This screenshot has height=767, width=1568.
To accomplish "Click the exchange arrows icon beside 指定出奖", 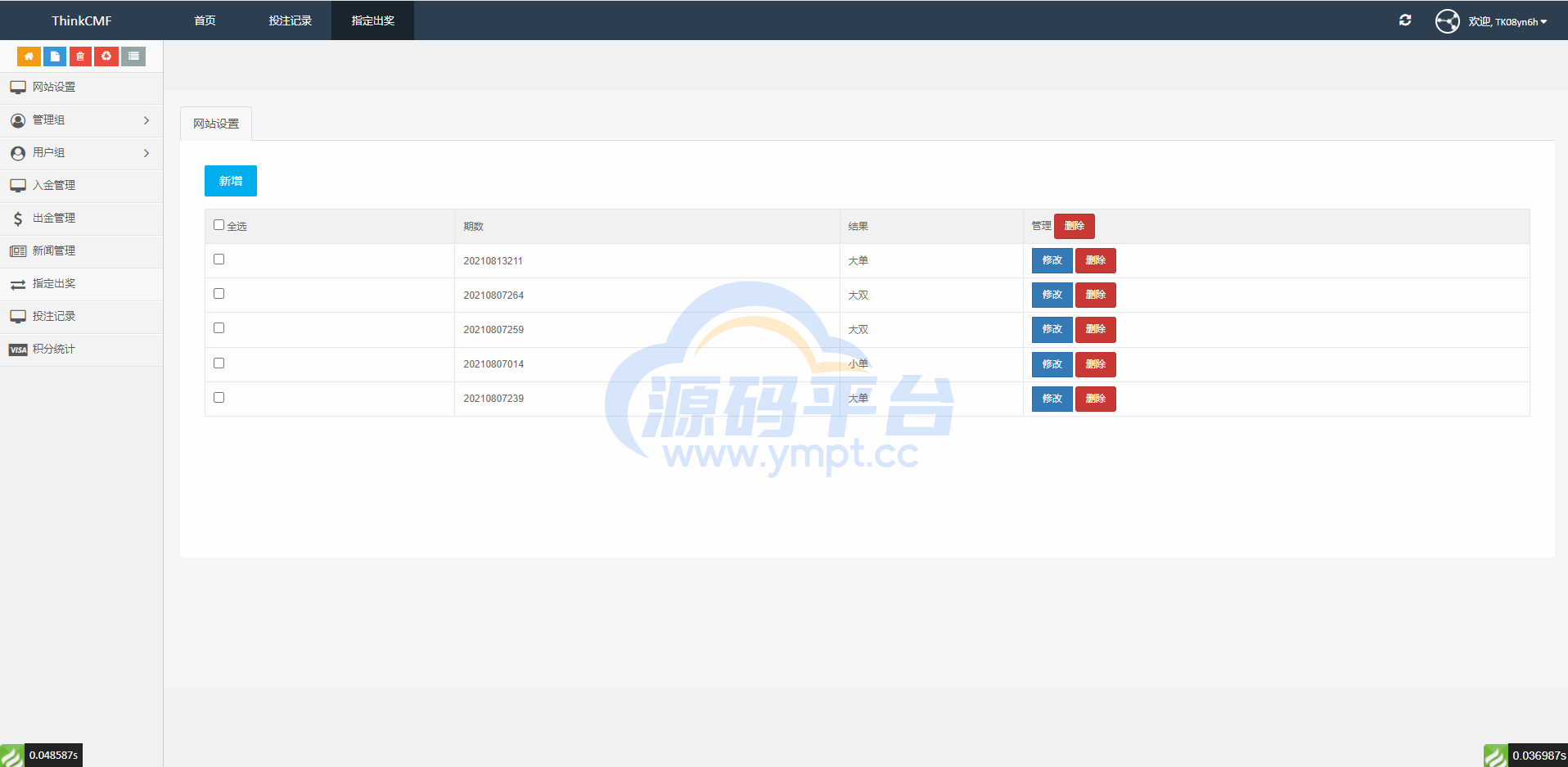I will [18, 284].
